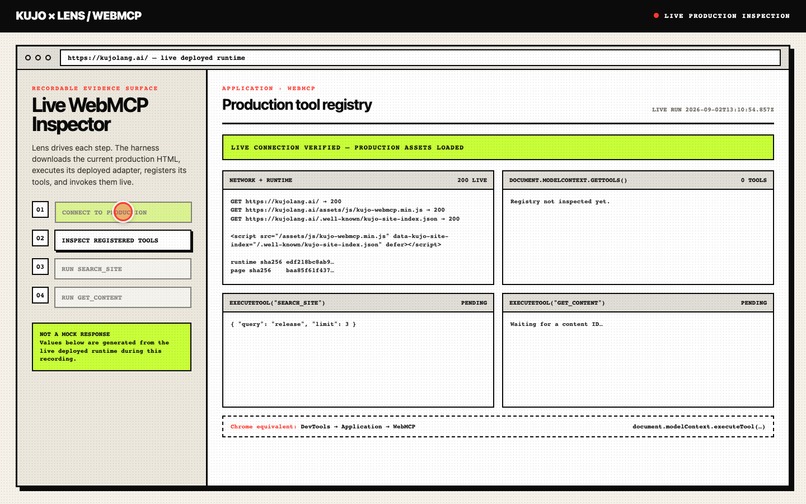Click document.modelContext.executeTool(…) footer text
This screenshot has height=504, width=806.
point(699,427)
